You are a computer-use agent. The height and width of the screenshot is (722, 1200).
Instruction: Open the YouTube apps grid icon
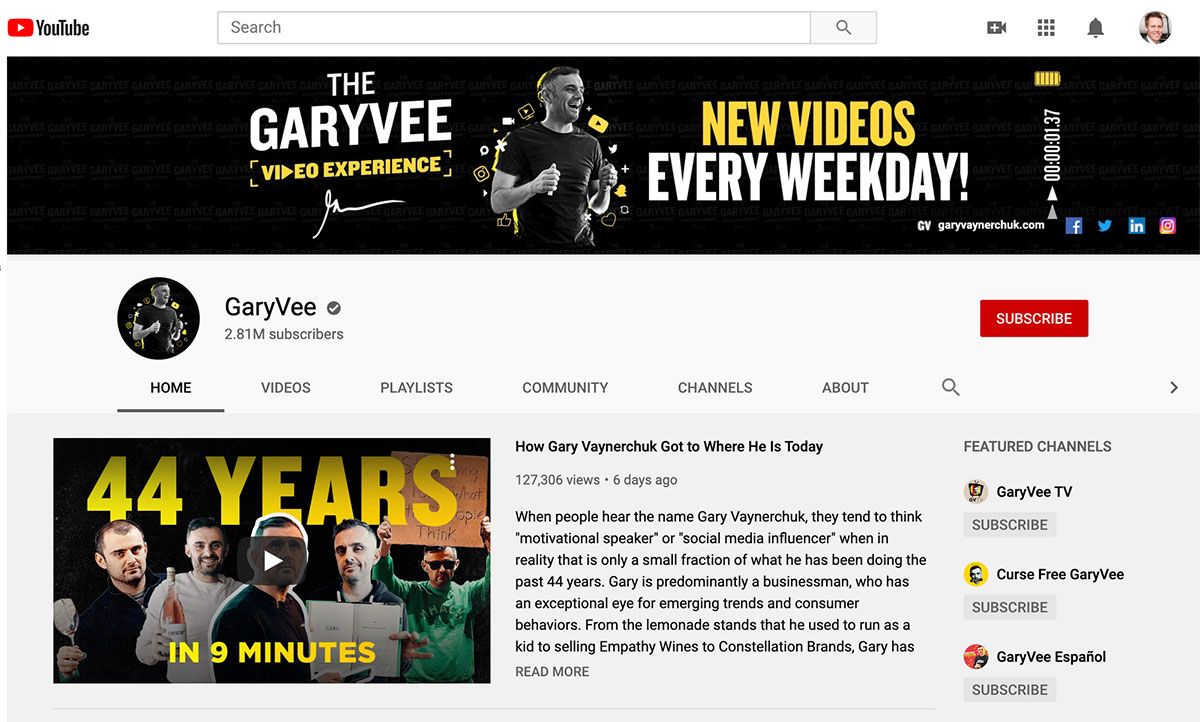[1046, 28]
